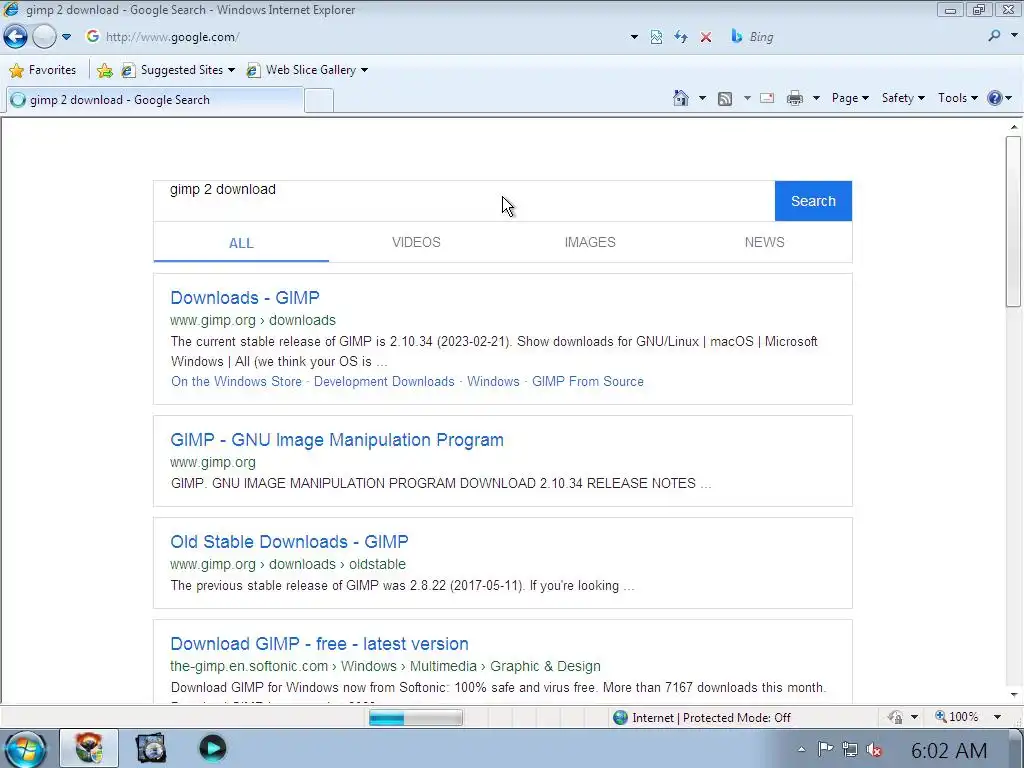Click the browser Forward arrow button
Viewport: 1024px width, 768px height.
point(44,37)
